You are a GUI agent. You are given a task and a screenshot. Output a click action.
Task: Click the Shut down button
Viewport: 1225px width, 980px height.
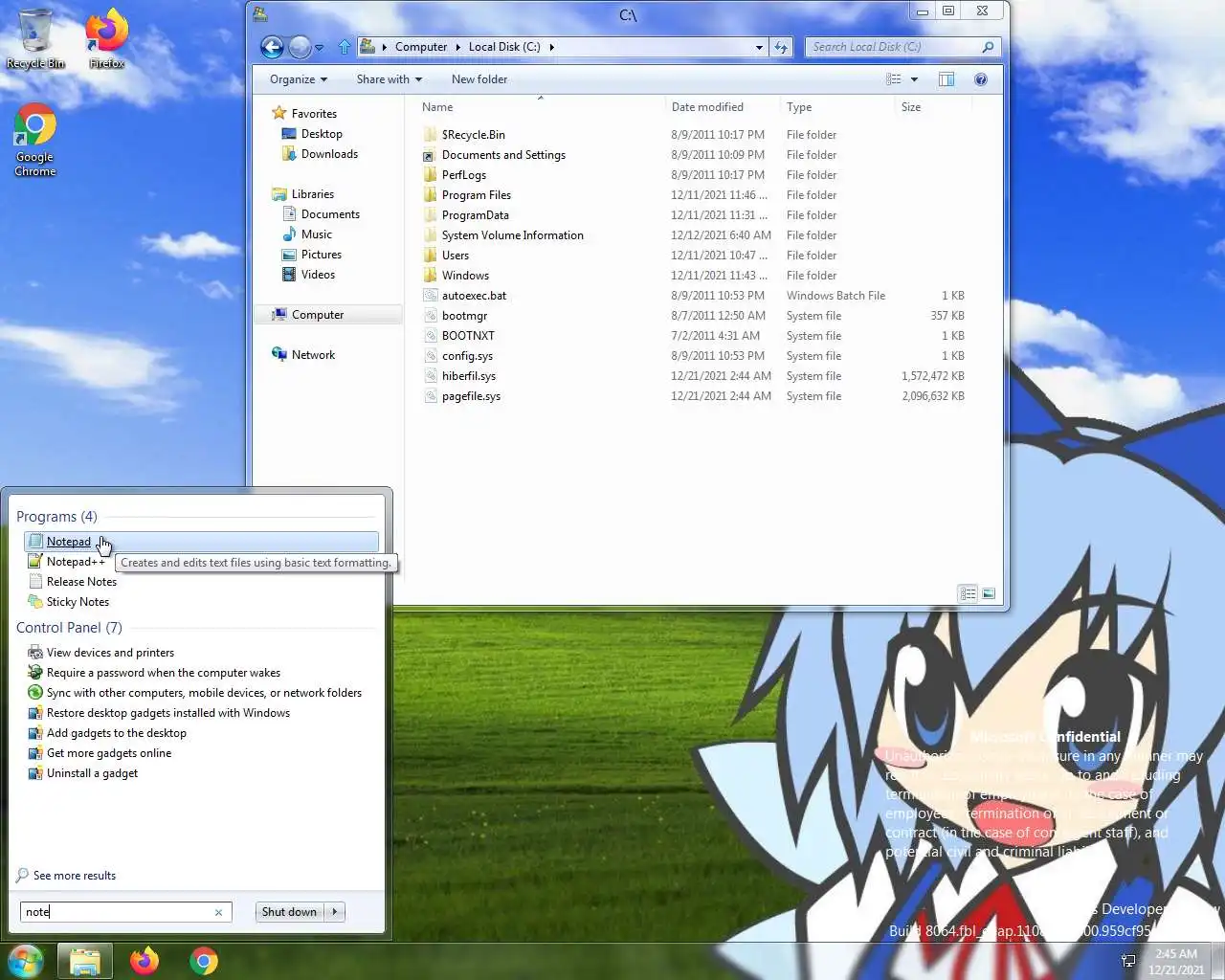click(x=289, y=912)
